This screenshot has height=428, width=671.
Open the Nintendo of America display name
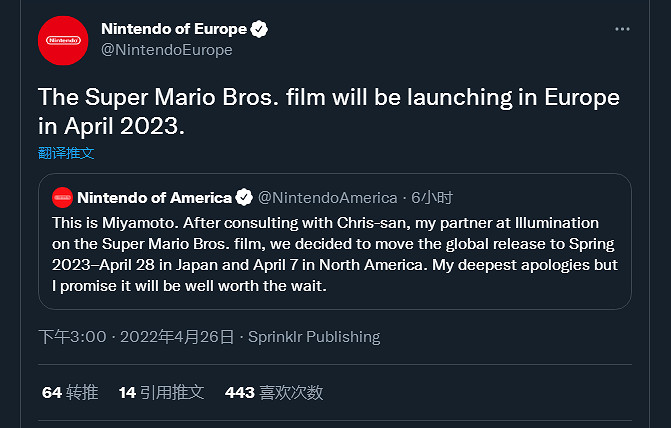coord(154,197)
